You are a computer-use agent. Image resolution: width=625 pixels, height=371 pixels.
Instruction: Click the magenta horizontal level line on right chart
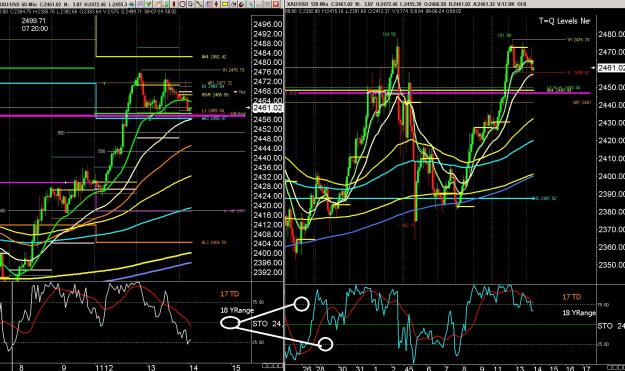click(438, 93)
